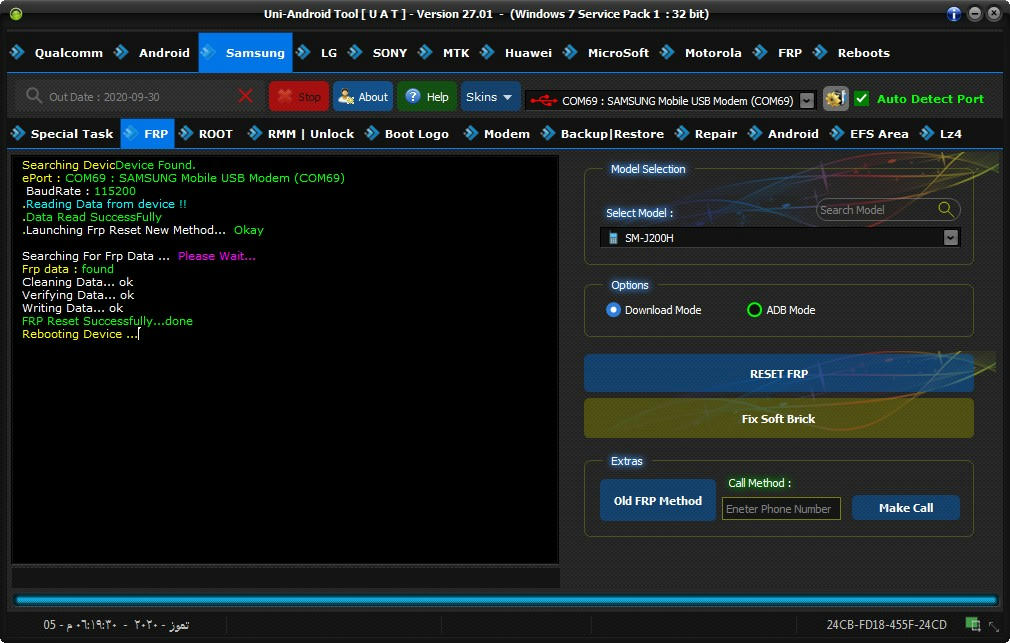This screenshot has height=643, width=1010.
Task: Switch to the Lz4 sub-tab
Action: click(941, 133)
